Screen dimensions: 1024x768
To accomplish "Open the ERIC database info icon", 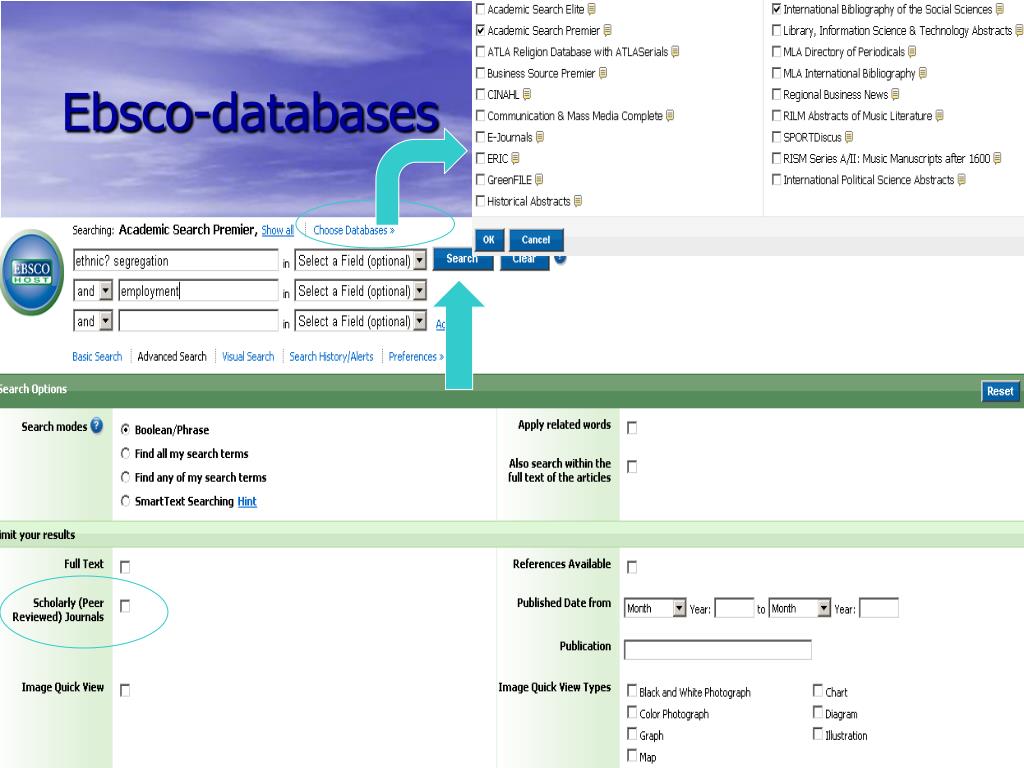I will 515,158.
